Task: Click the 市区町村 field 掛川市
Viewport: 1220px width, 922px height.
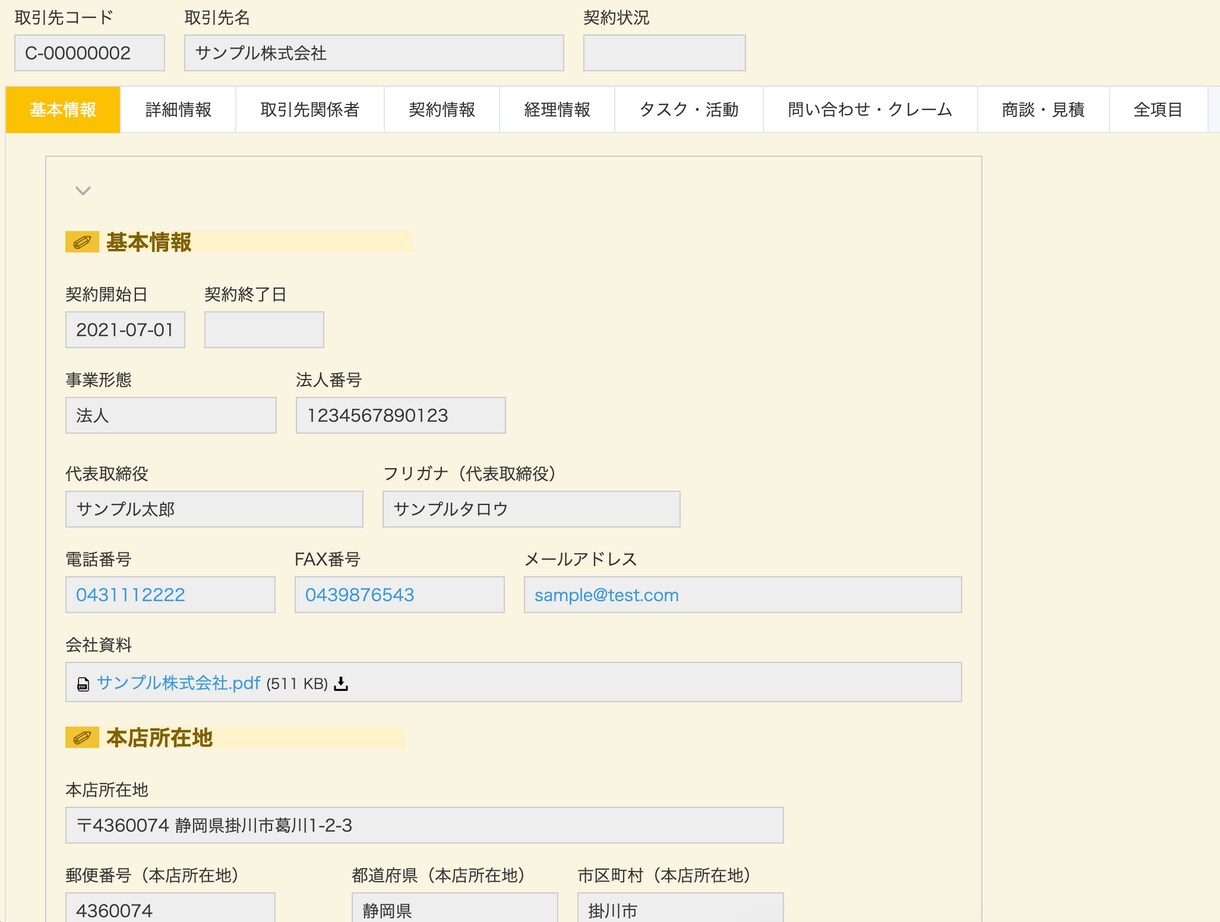Action: point(680,908)
